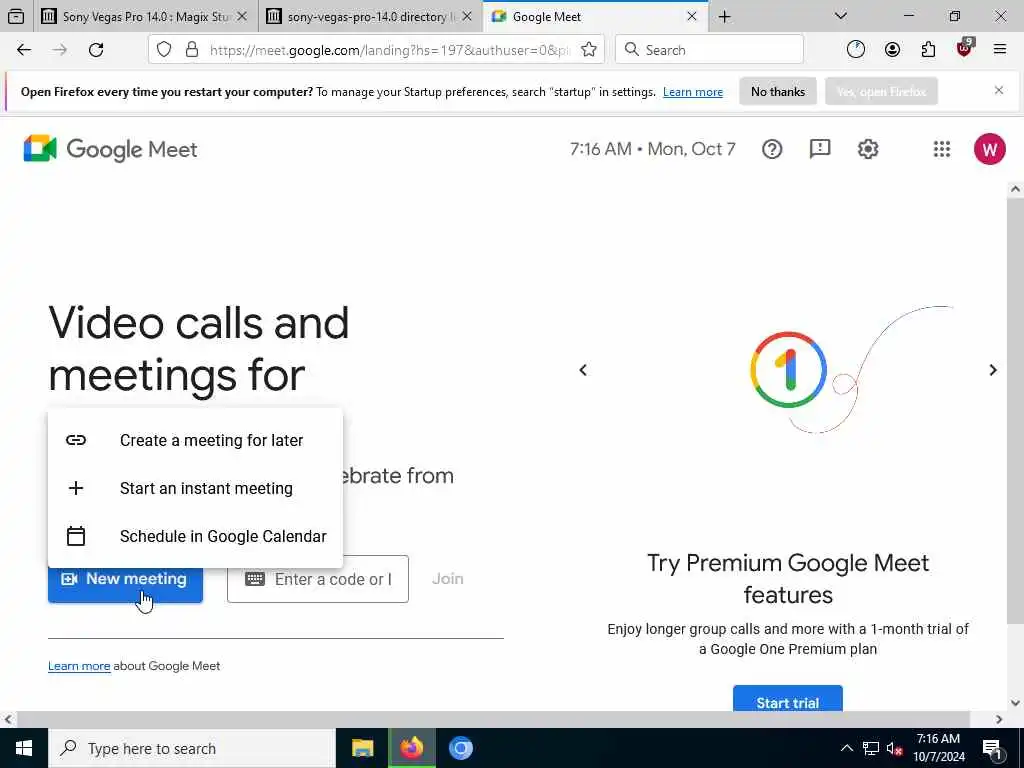Click the Firefox taskbar icon

point(412,748)
